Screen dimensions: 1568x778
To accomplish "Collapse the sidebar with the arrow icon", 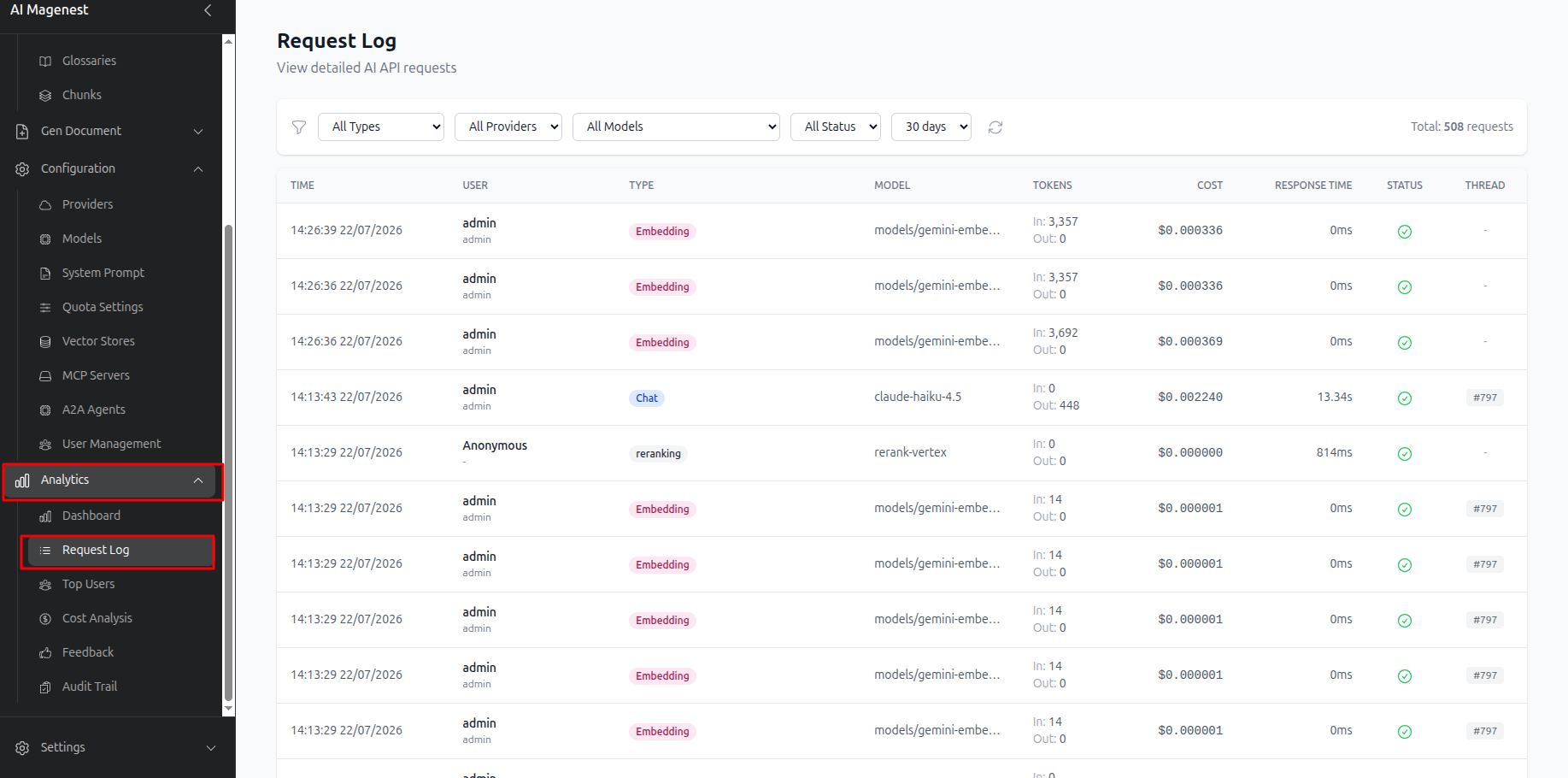I will (x=208, y=10).
